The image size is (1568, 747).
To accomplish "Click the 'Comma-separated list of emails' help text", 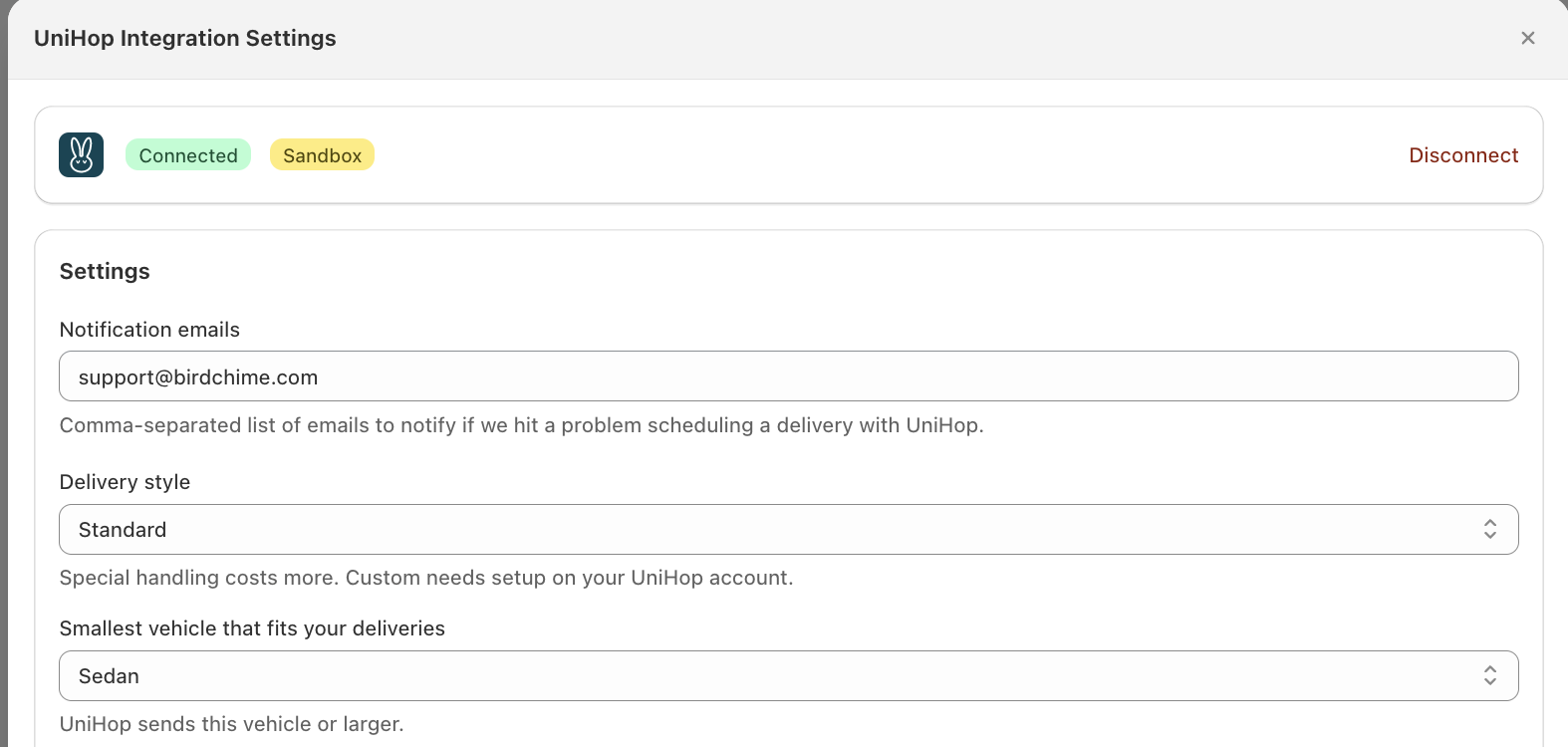I will coord(521,425).
